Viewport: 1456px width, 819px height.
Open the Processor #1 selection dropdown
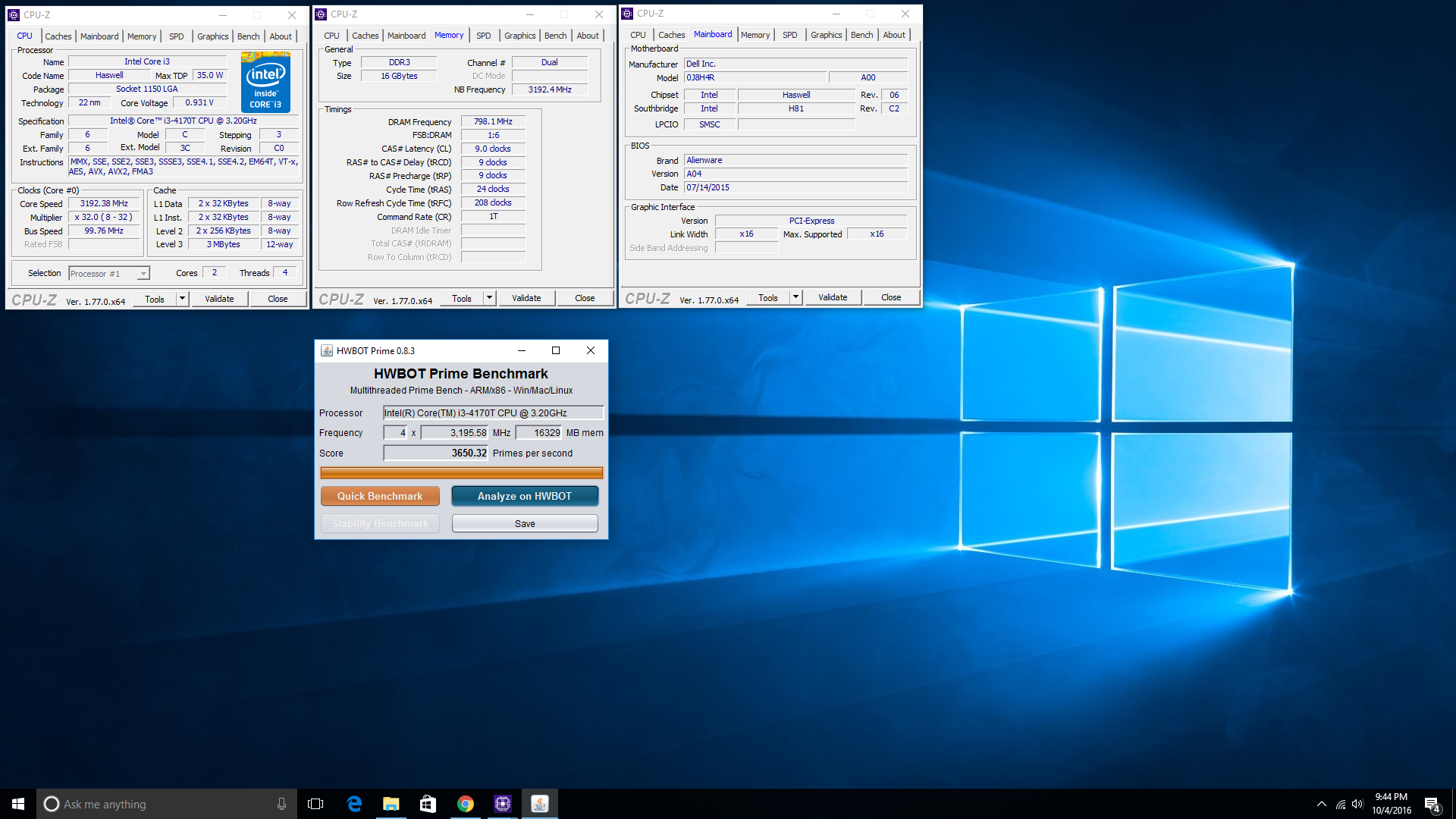pos(109,274)
